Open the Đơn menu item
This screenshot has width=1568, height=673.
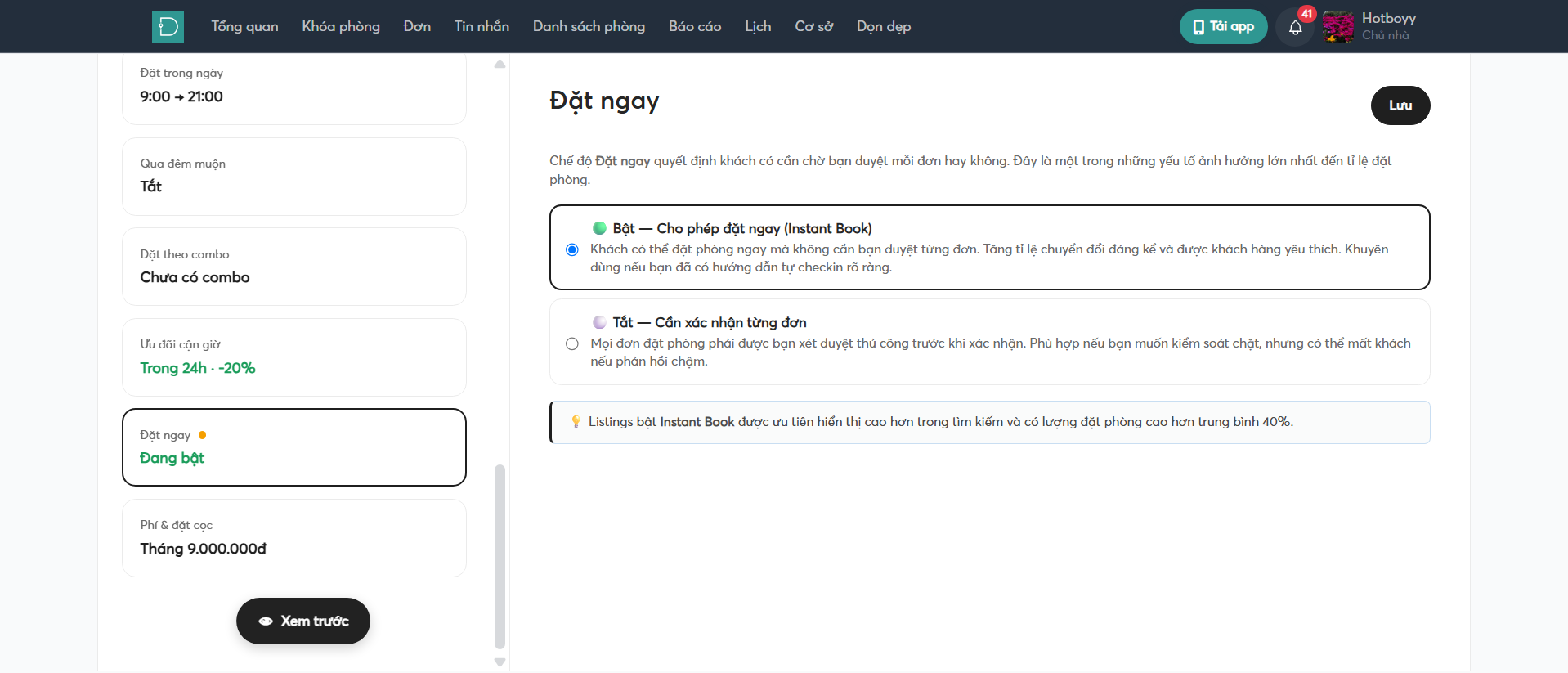pyautogui.click(x=417, y=26)
